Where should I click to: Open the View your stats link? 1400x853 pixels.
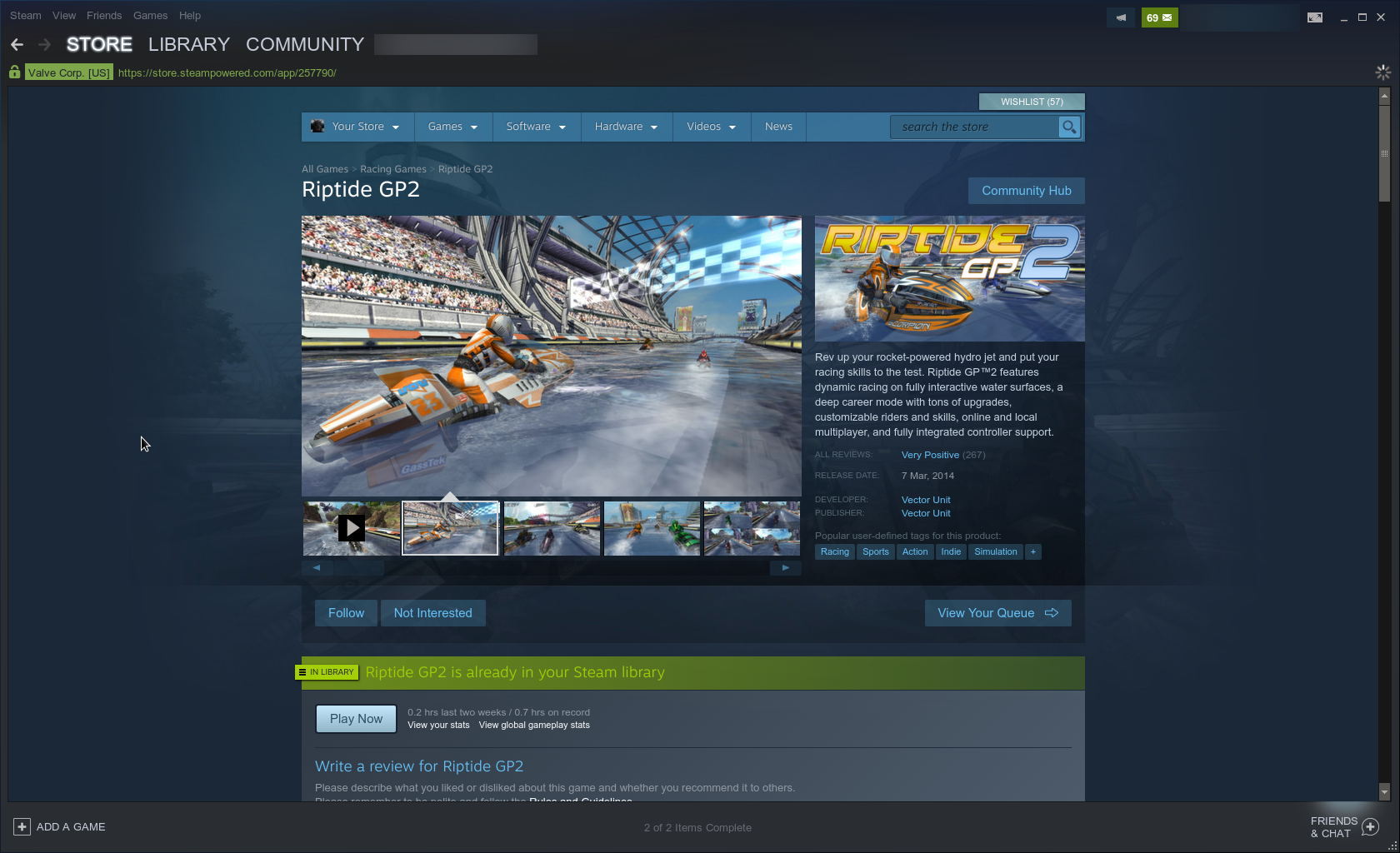pyautogui.click(x=438, y=726)
